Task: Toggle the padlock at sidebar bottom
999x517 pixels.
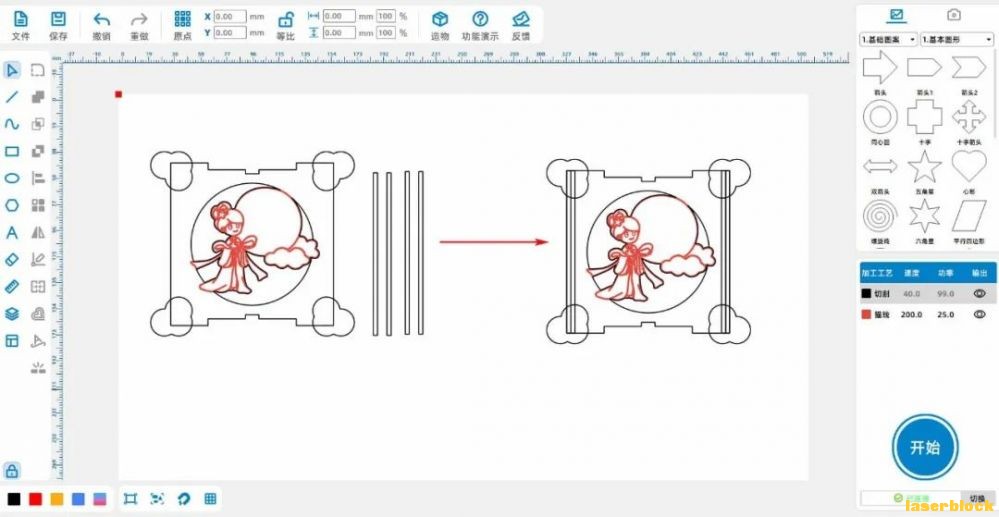Action: (12, 471)
